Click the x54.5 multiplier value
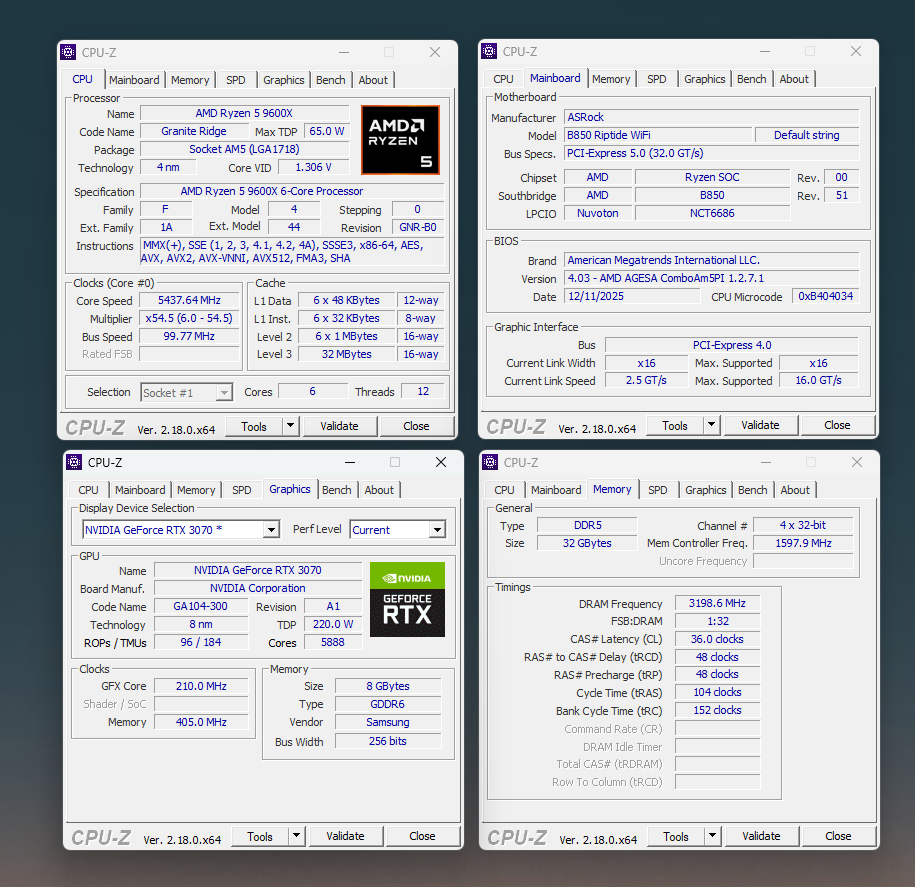Image resolution: width=915 pixels, height=887 pixels. click(x=190, y=319)
